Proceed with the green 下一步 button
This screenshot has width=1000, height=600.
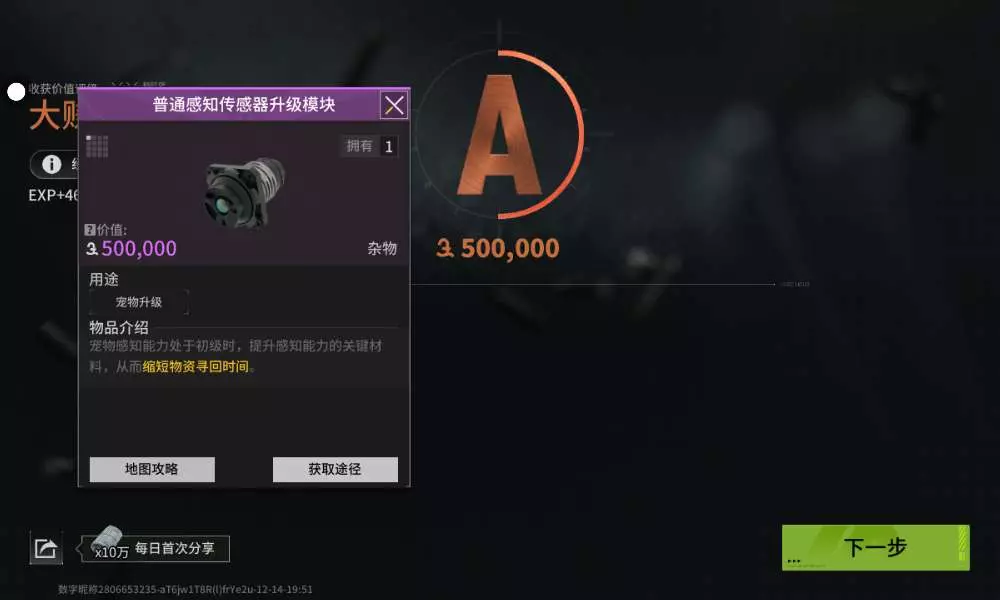[x=876, y=548]
